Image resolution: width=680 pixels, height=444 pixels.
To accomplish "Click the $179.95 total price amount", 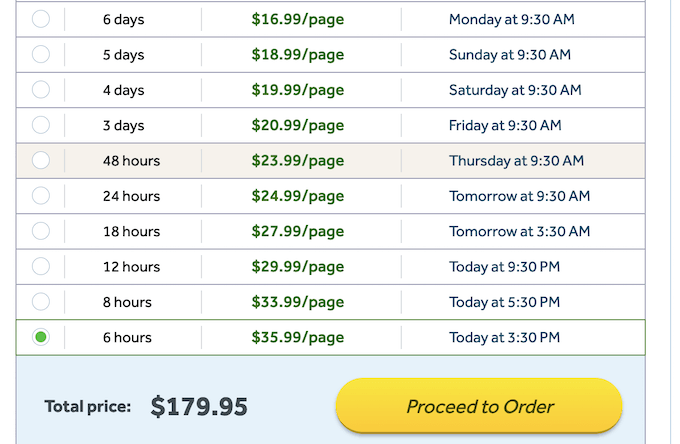I will (x=199, y=407).
